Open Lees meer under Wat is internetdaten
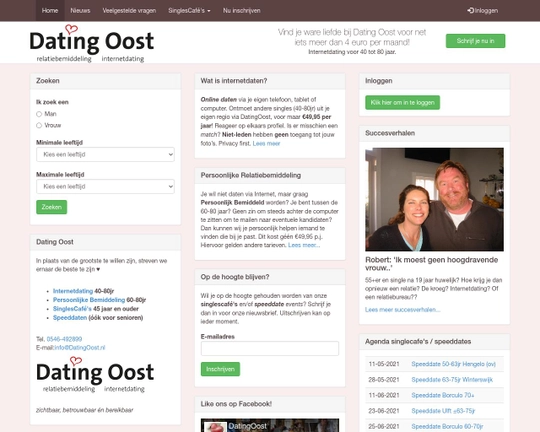 (x=266, y=143)
